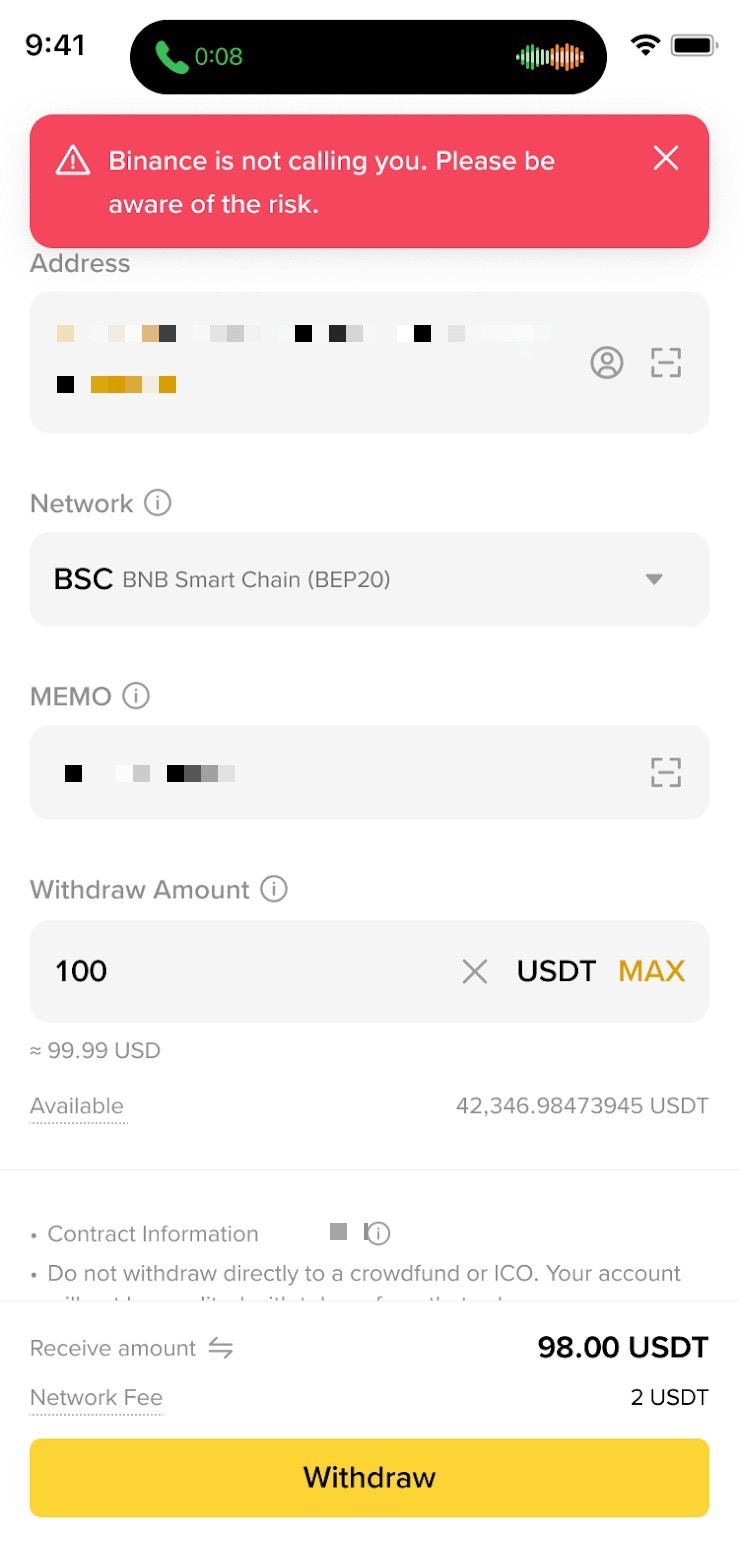The height and width of the screenshot is (1541, 739).
Task: Scan QR code for address field
Action: point(665,362)
